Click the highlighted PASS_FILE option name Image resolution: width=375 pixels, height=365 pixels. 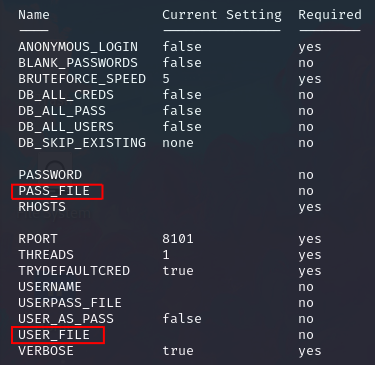(x=54, y=191)
